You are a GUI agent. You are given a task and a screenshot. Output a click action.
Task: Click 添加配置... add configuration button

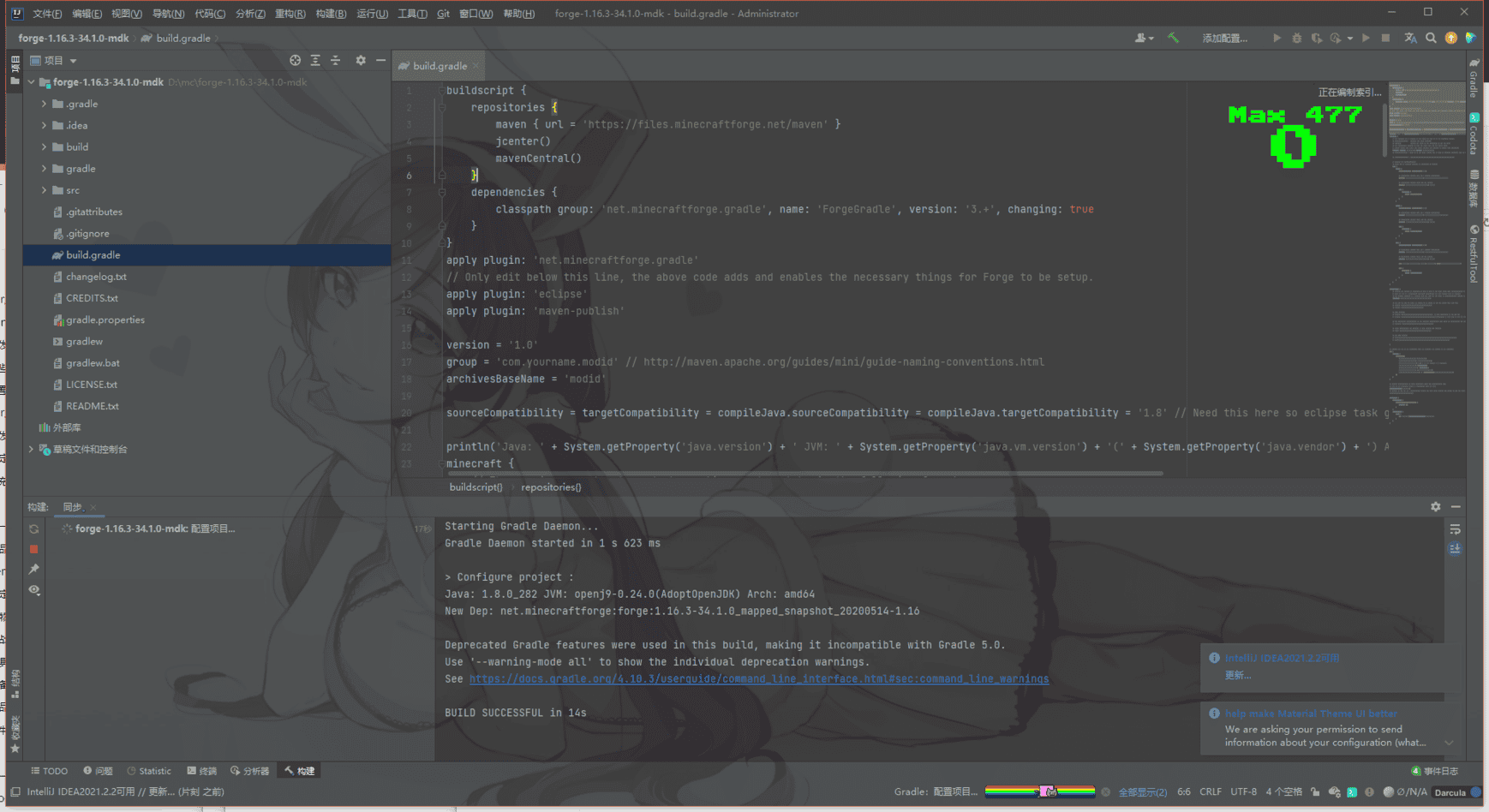1224,39
